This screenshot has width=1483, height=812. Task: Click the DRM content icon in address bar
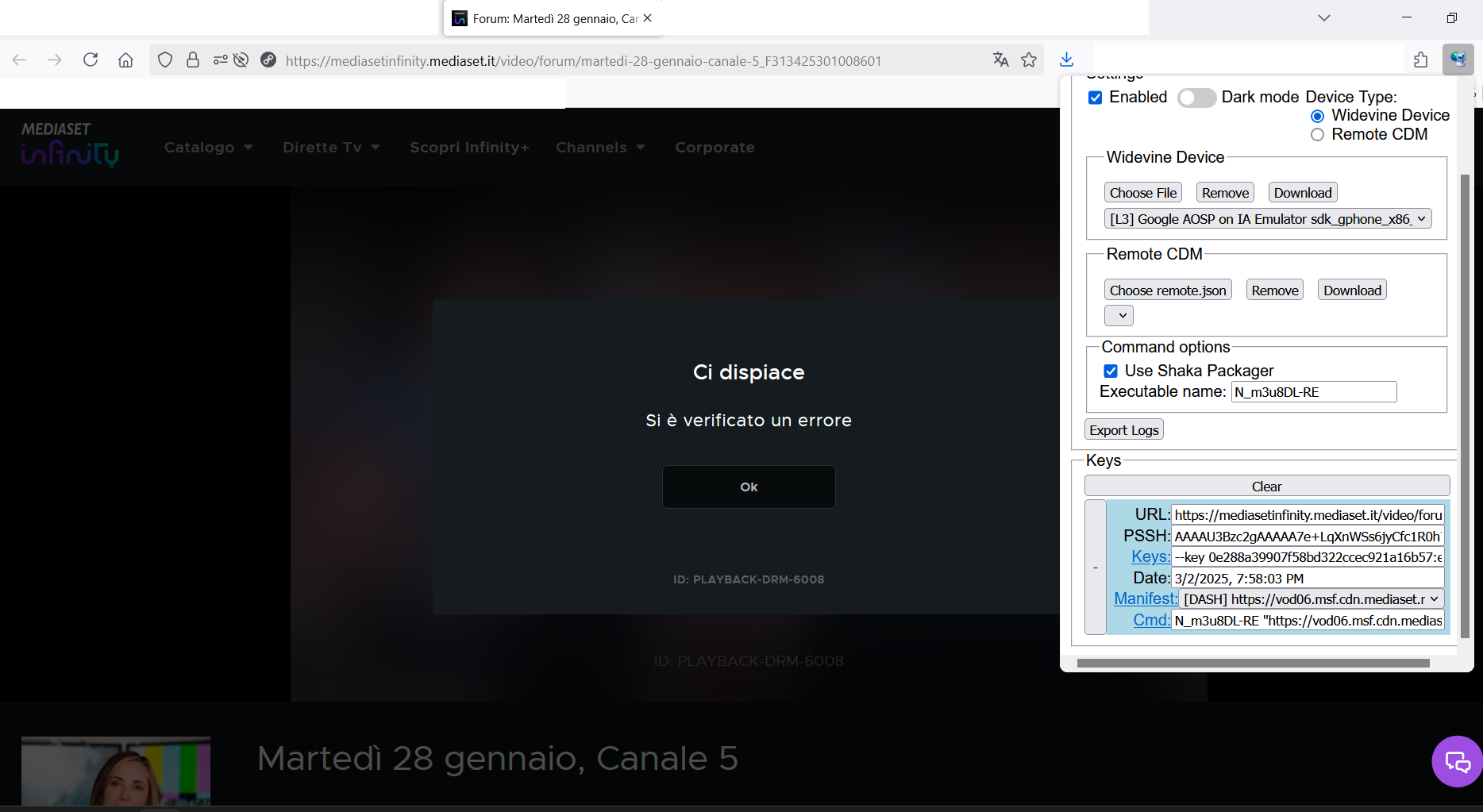click(268, 60)
